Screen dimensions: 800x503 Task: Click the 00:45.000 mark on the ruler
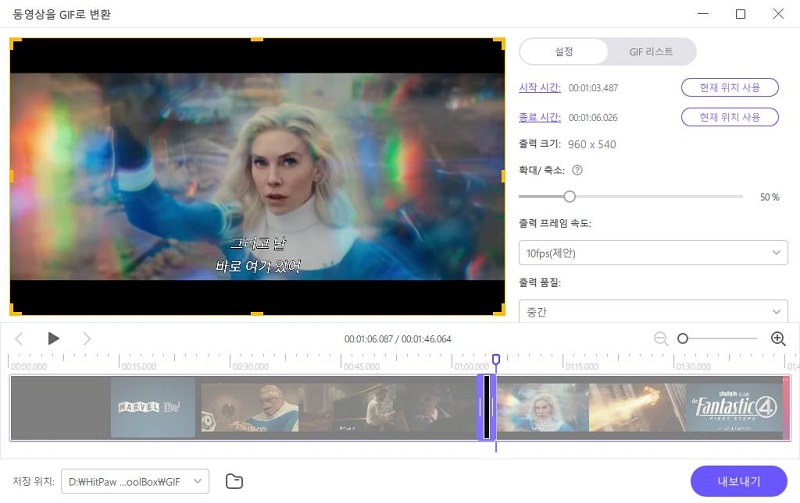361,366
